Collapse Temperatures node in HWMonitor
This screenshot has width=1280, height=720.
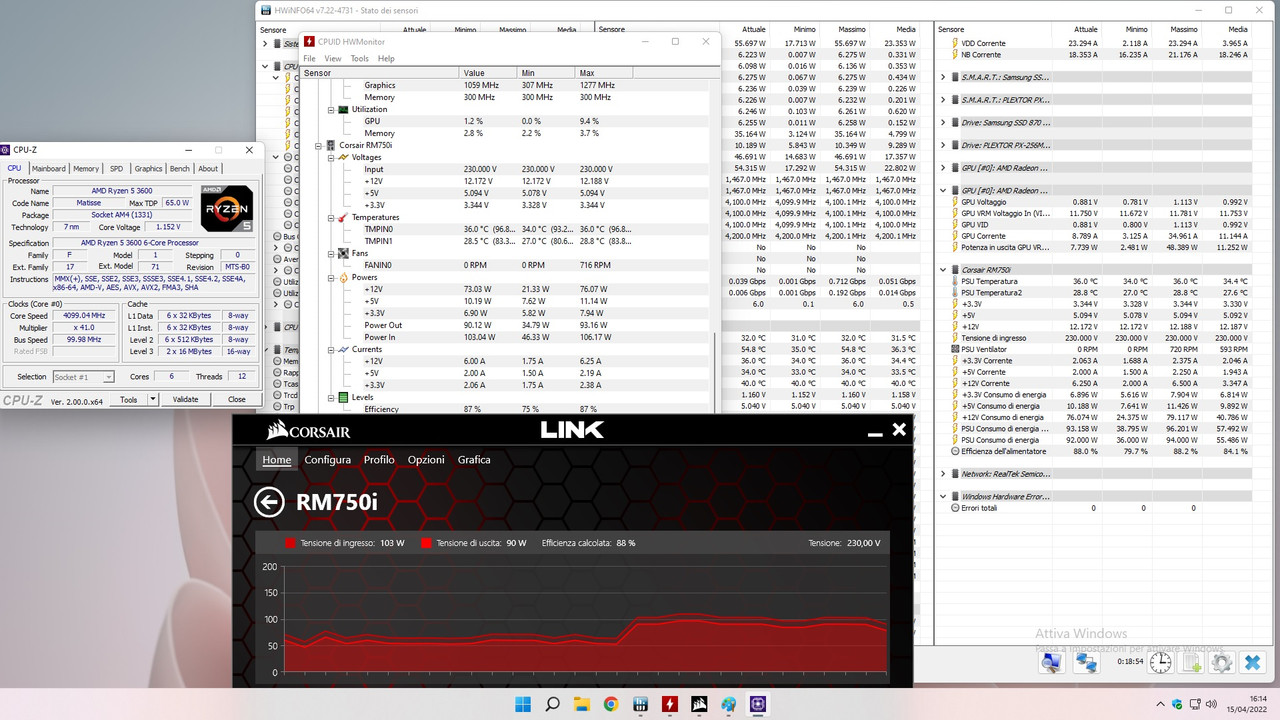331,217
